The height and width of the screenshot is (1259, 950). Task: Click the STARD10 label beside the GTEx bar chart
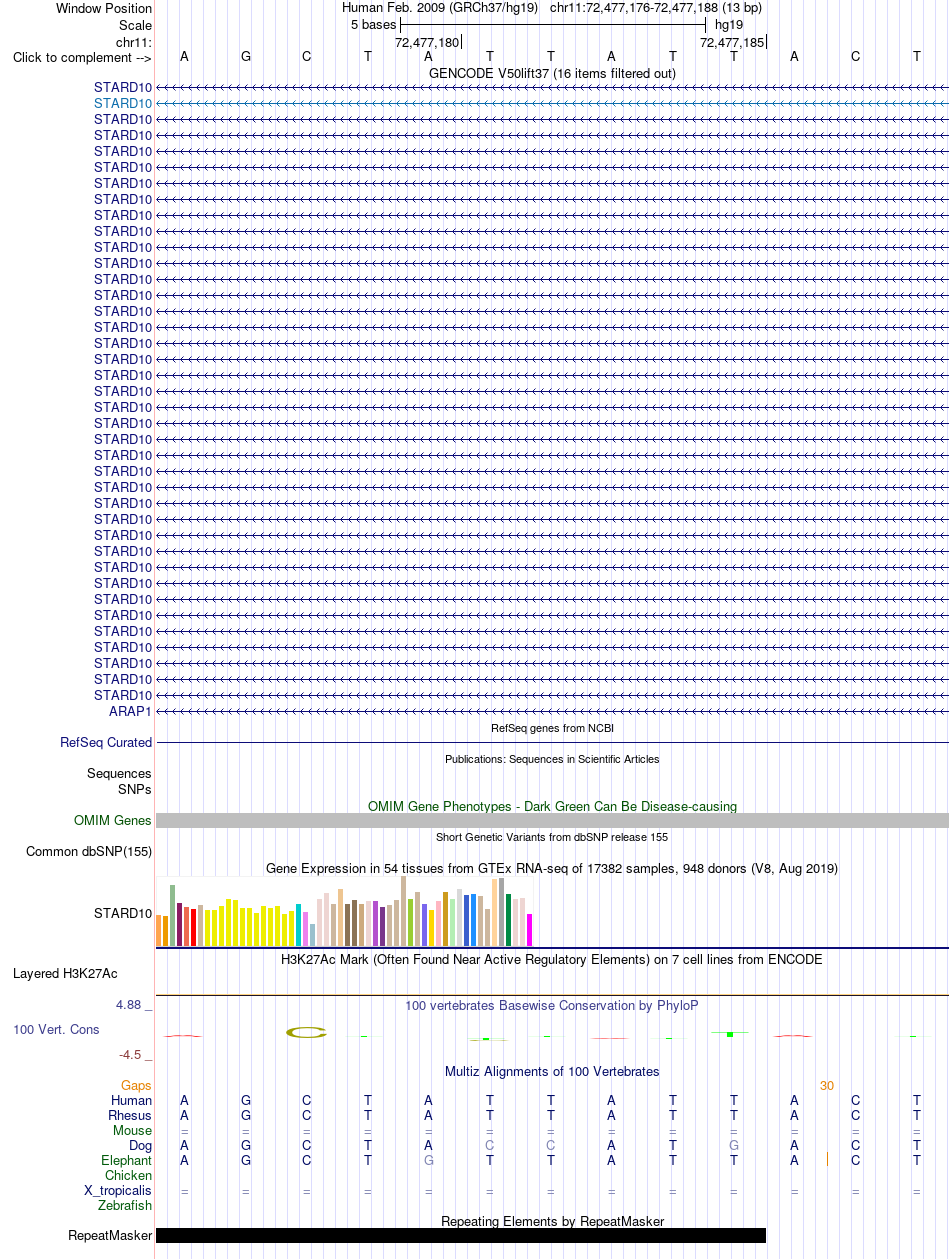pos(123,913)
